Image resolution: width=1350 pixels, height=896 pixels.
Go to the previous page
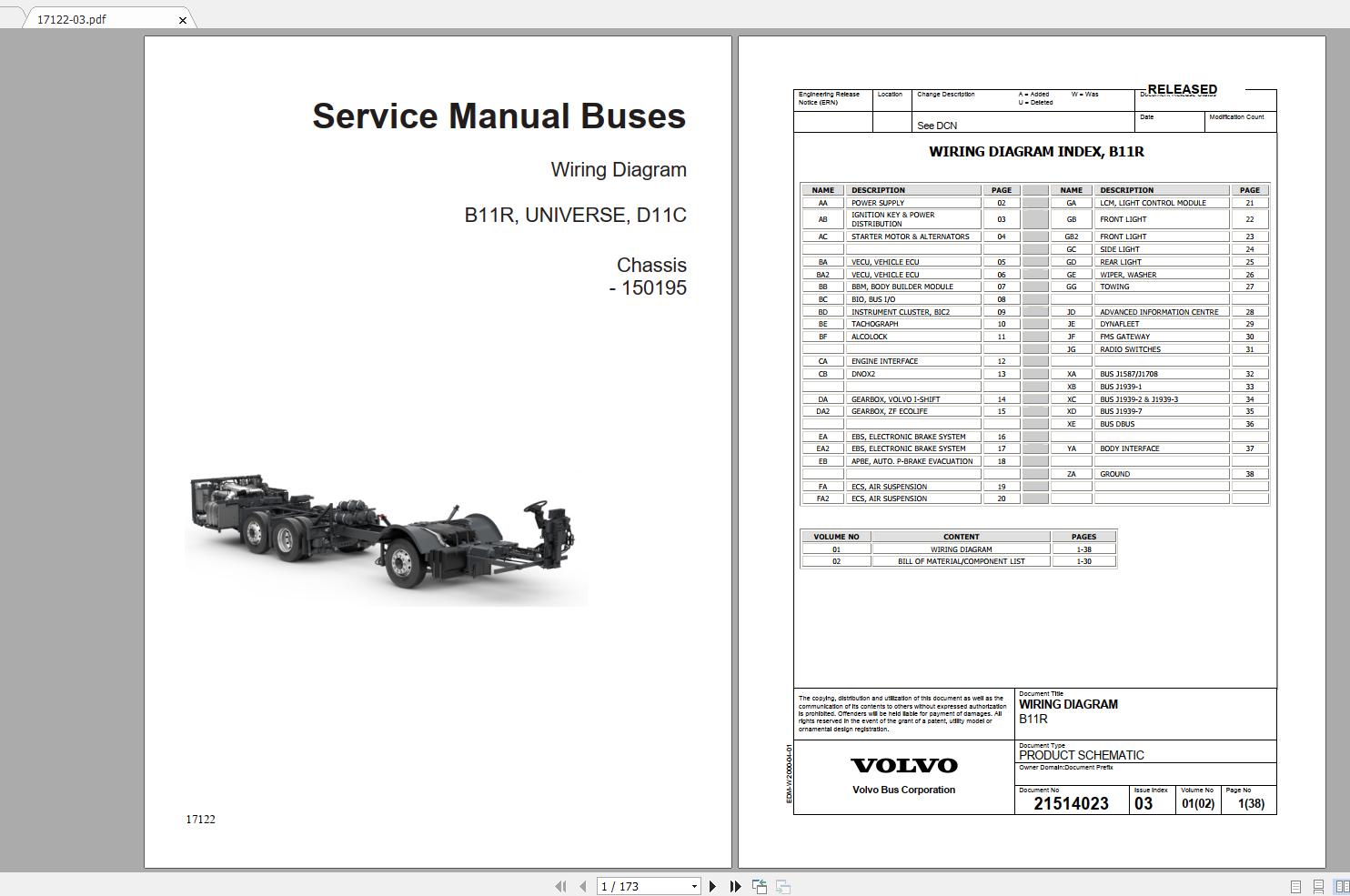pyautogui.click(x=582, y=886)
